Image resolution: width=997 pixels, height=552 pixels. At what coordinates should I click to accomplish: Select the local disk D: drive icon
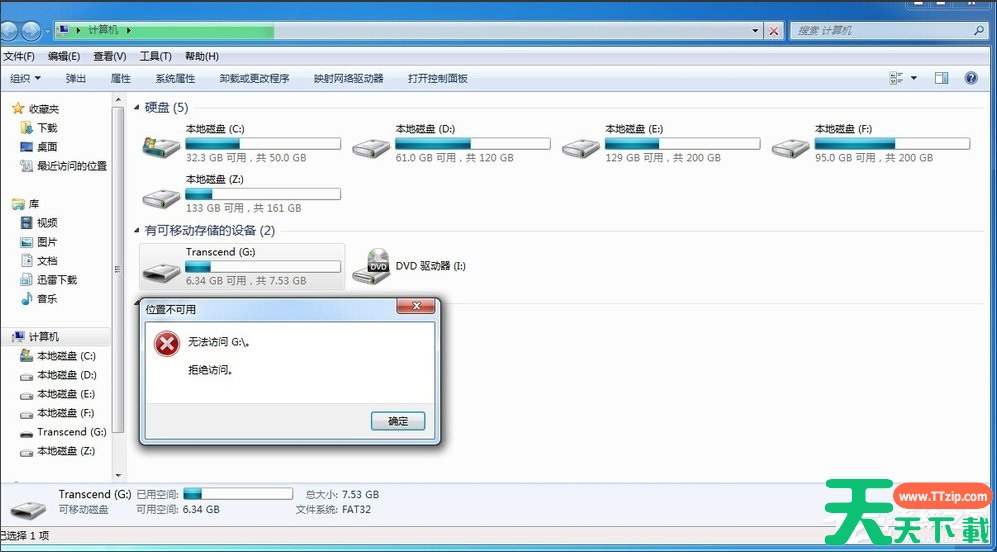(x=371, y=146)
